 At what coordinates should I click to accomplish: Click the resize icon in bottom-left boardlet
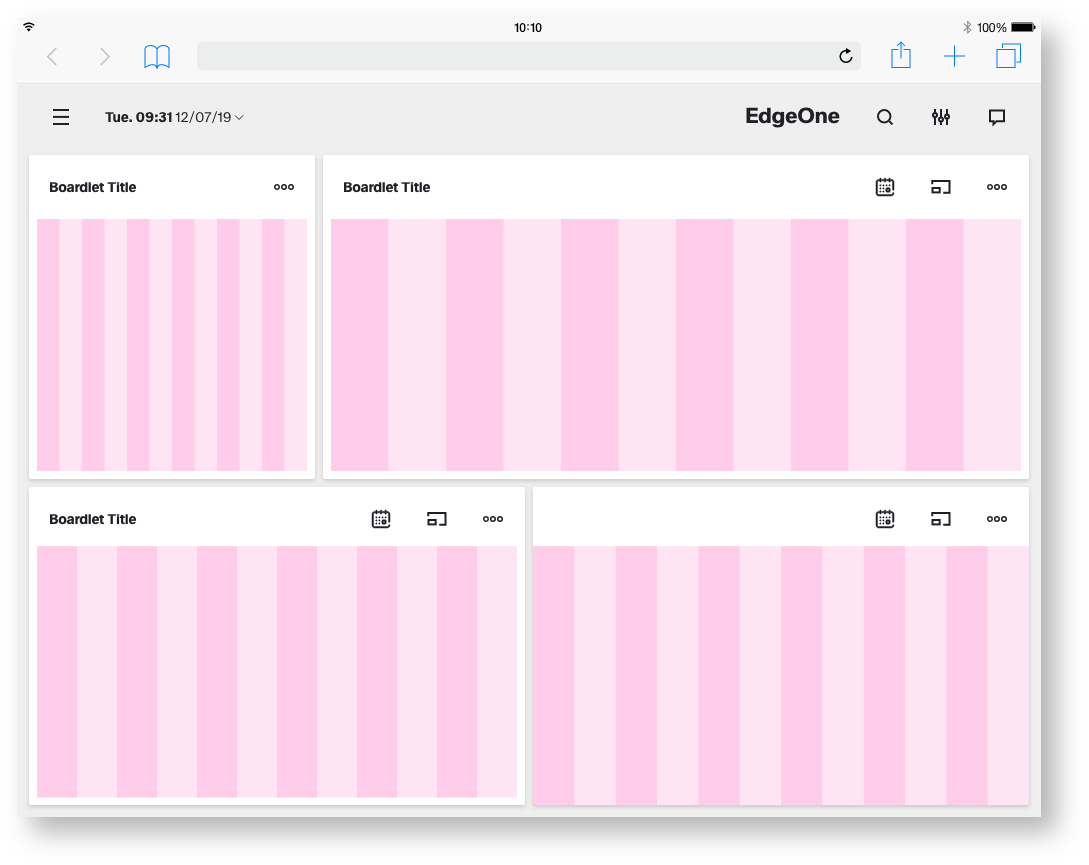pos(437,519)
